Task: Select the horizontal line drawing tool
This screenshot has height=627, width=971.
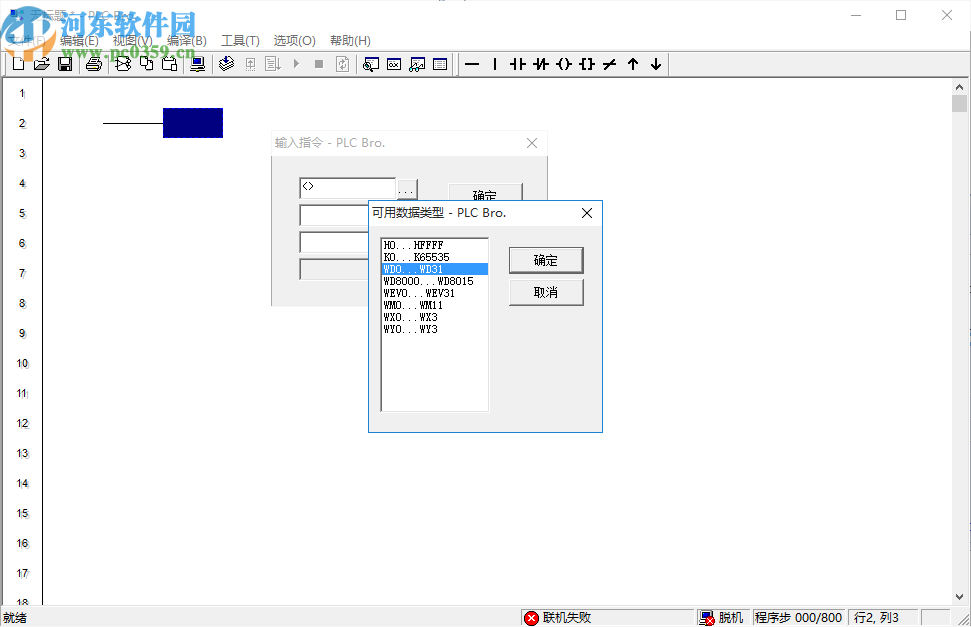Action: (x=472, y=64)
